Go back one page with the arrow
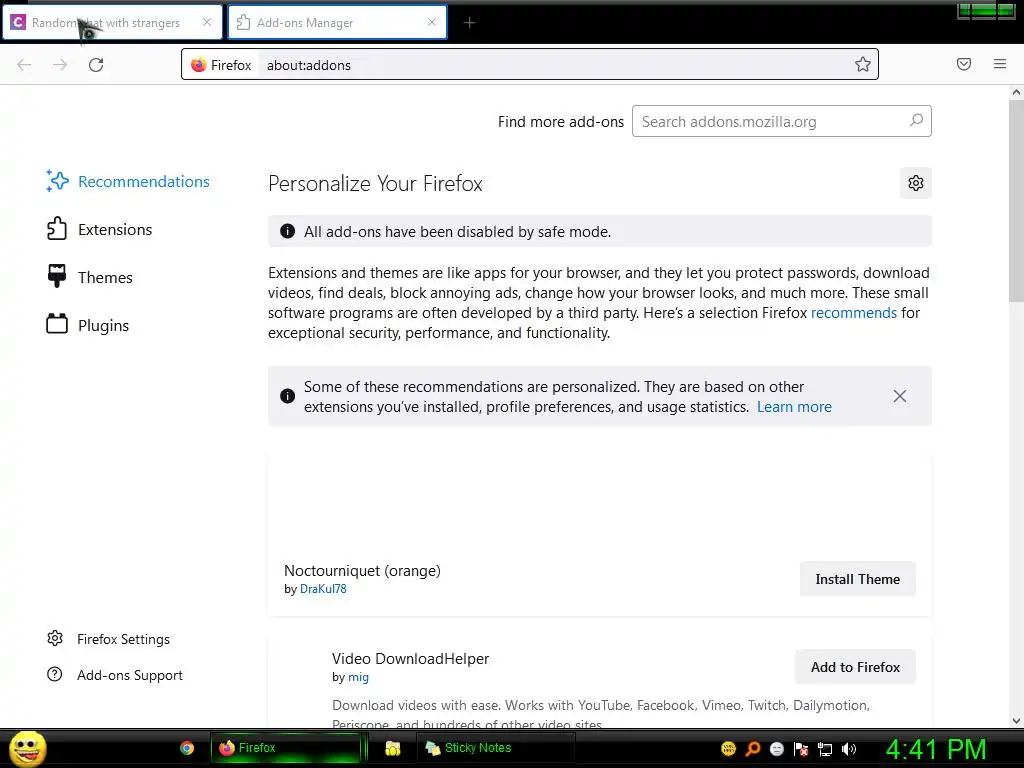 pos(24,65)
